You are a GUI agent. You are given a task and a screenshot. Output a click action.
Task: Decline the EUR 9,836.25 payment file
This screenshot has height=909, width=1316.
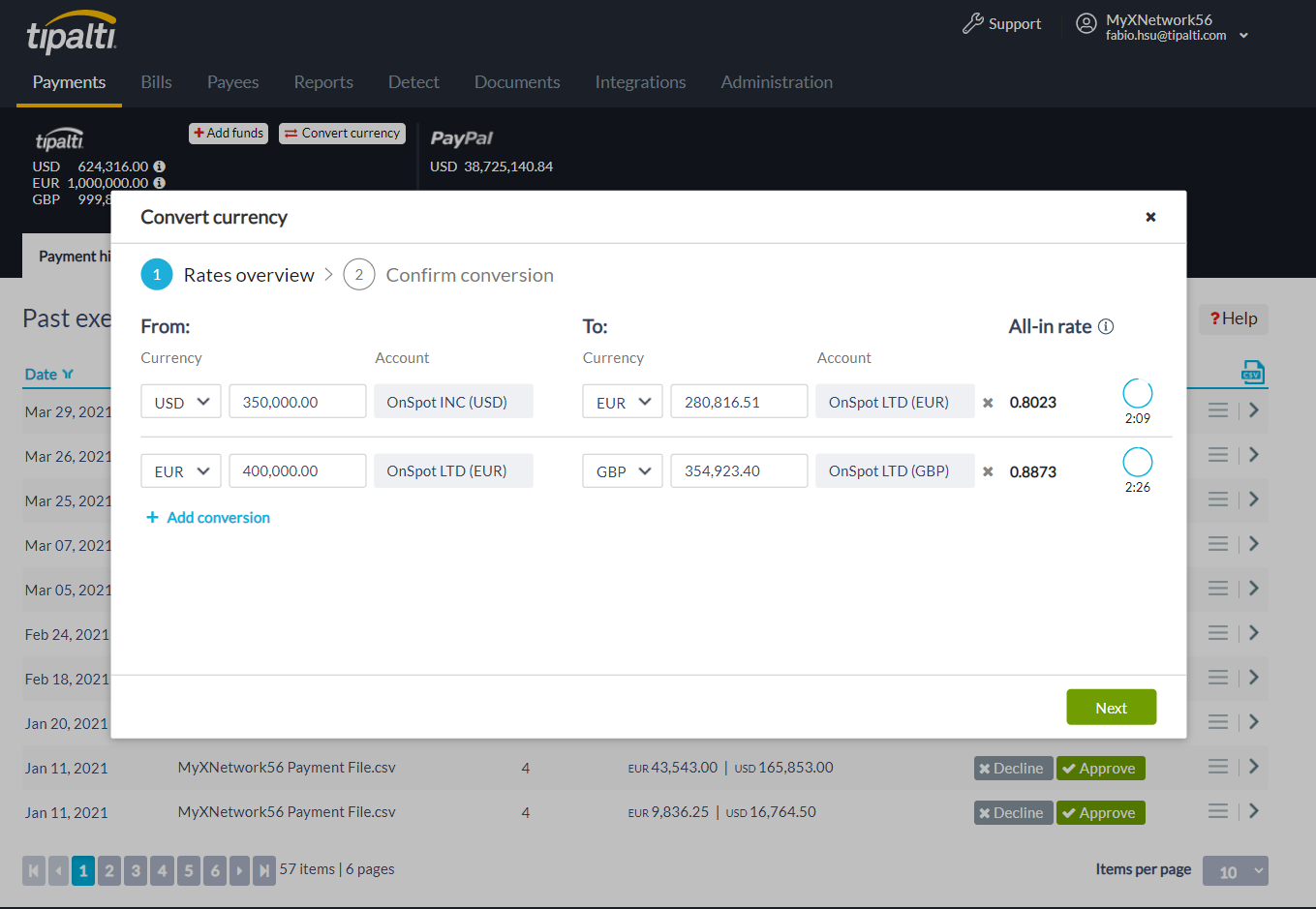1013,813
